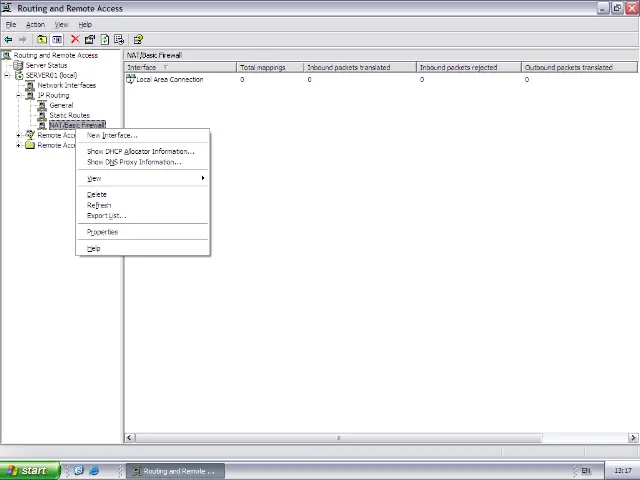Open Properties from the context menu
Screen dimensions: 640x480
[143, 232]
